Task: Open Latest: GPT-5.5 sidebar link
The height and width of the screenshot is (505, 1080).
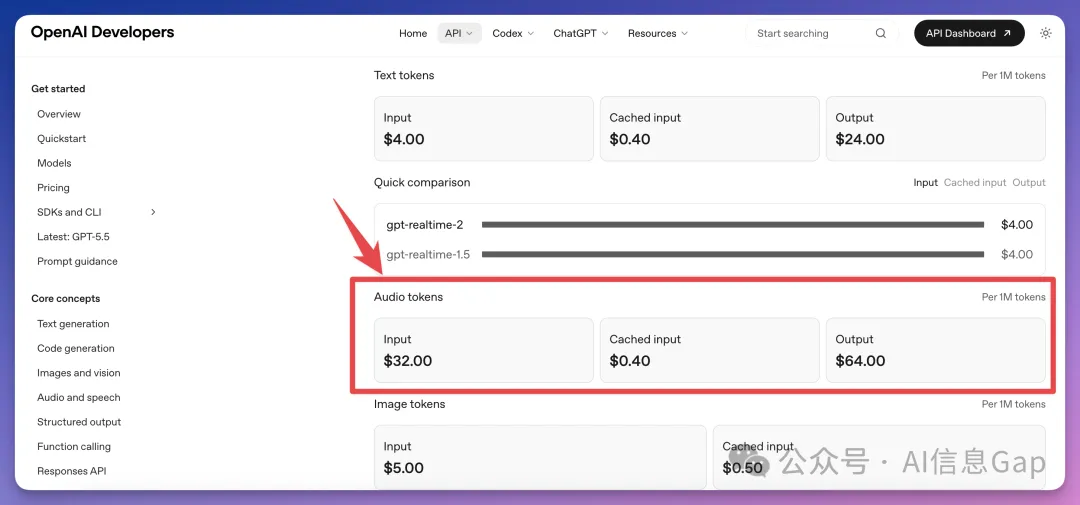Action: [74, 237]
